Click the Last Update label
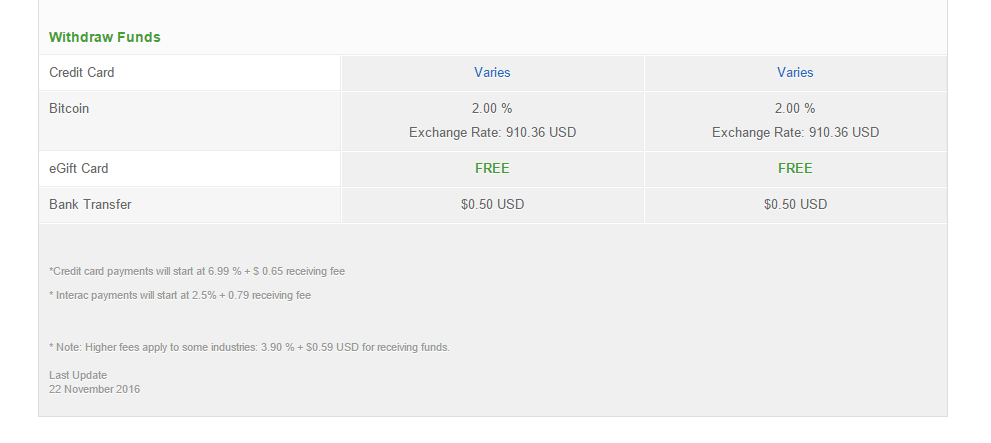Image resolution: width=991 pixels, height=443 pixels. (78, 375)
